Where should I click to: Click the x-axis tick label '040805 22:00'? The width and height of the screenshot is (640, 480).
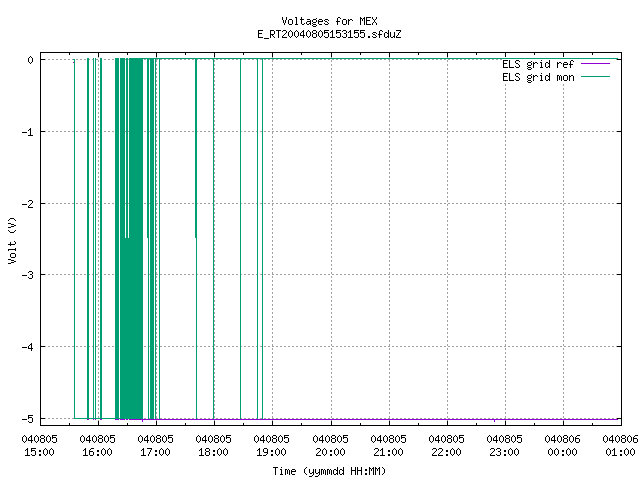(x=446, y=446)
